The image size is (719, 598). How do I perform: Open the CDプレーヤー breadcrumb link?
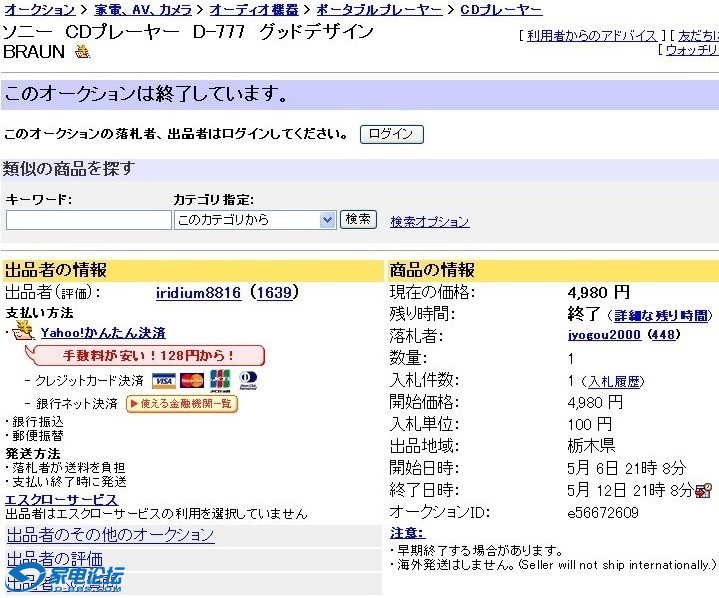coord(501,10)
